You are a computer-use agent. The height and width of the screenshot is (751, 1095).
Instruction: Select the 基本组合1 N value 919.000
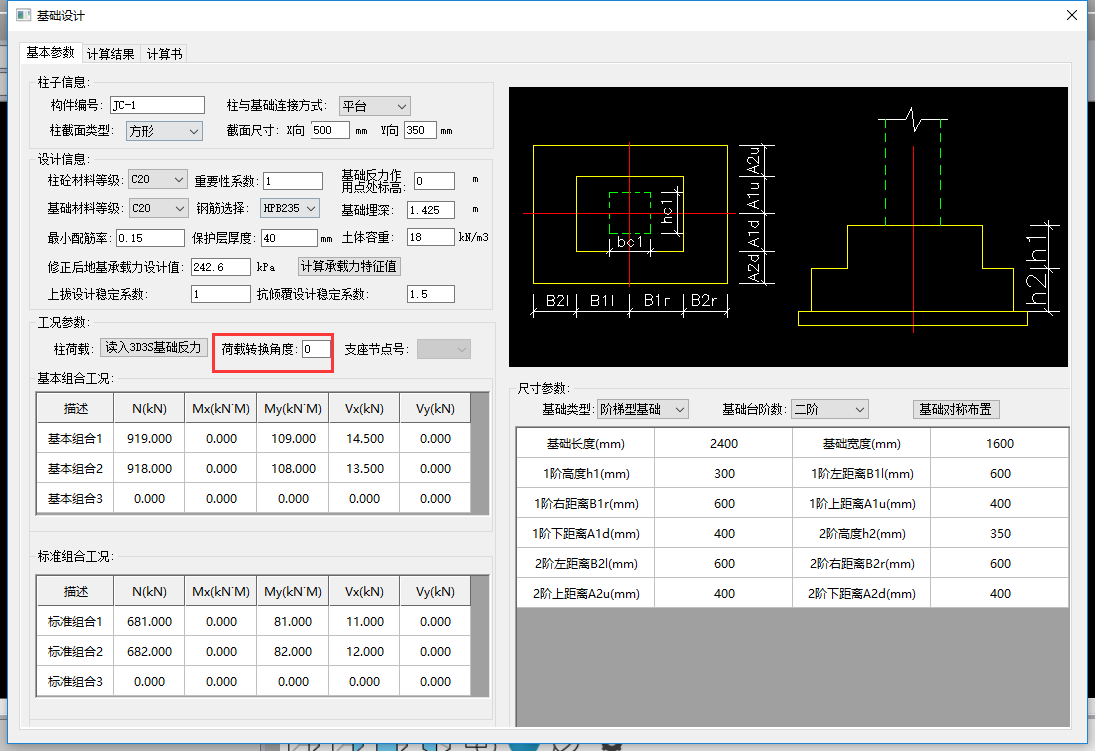149,439
